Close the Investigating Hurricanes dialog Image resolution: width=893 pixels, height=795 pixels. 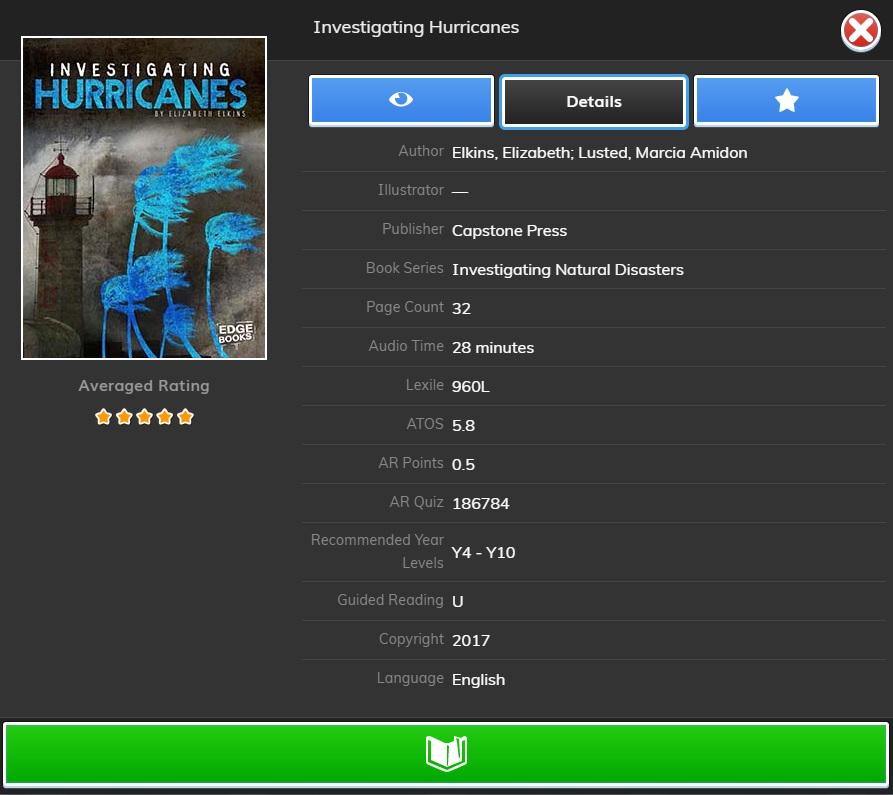point(860,32)
